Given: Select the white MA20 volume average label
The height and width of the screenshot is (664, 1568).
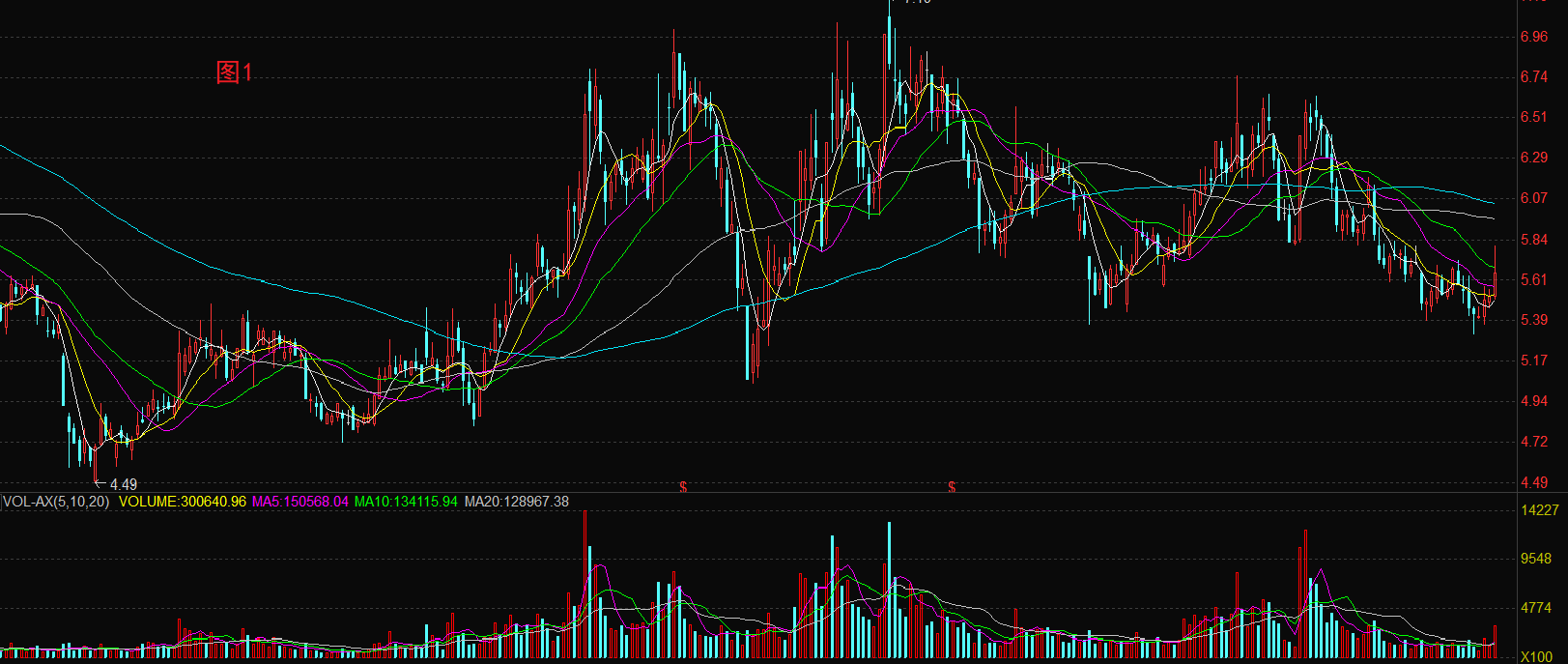Looking at the screenshot, I should (516, 502).
